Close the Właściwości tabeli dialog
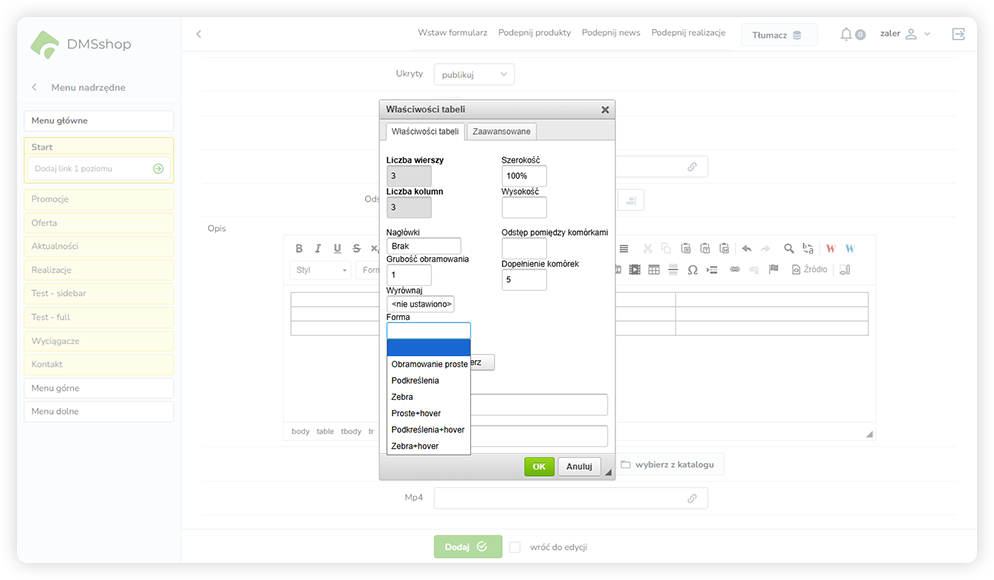The width and height of the screenshot is (994, 580). [605, 110]
